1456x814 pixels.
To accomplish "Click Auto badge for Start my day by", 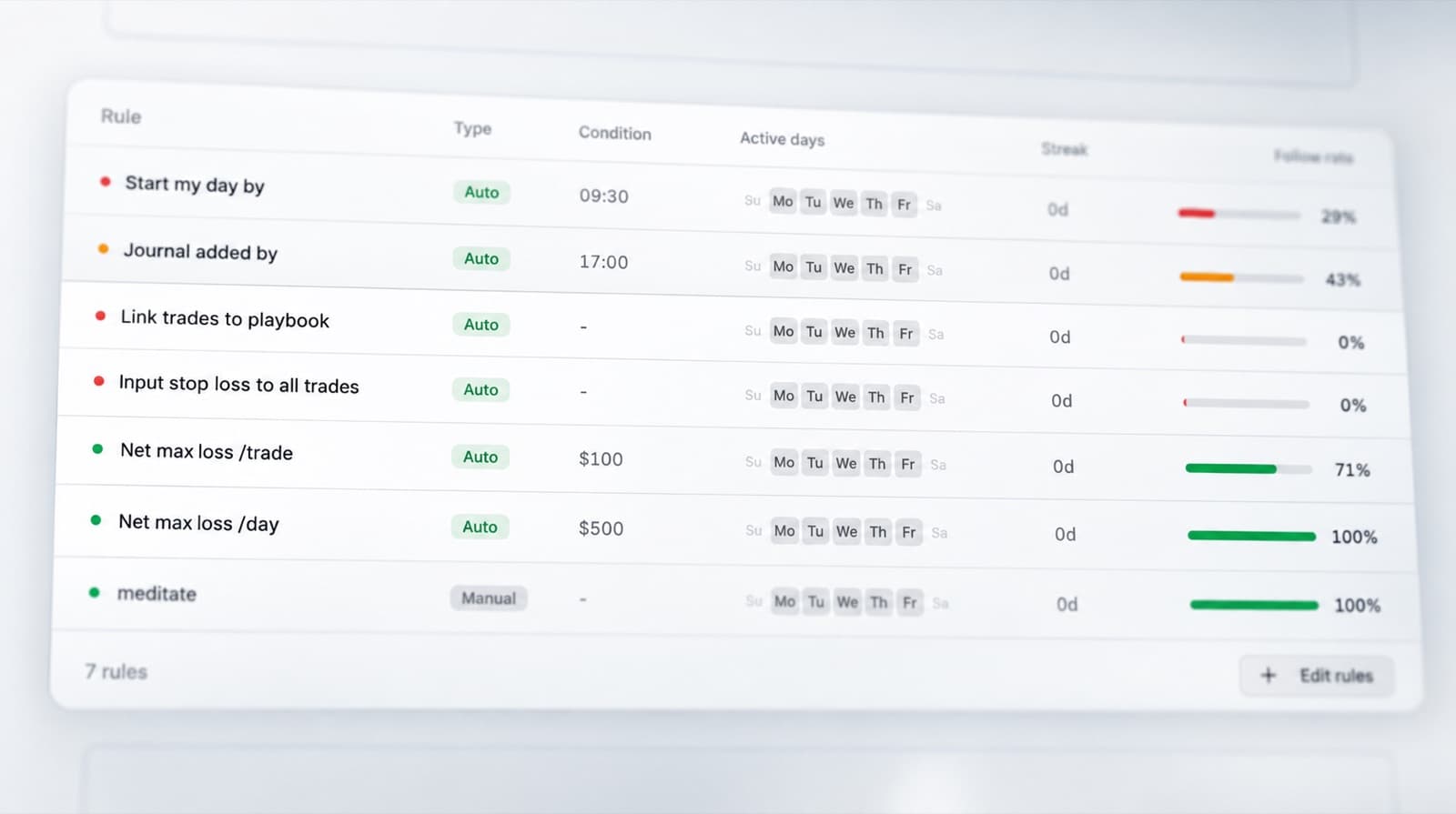I will 481,192.
